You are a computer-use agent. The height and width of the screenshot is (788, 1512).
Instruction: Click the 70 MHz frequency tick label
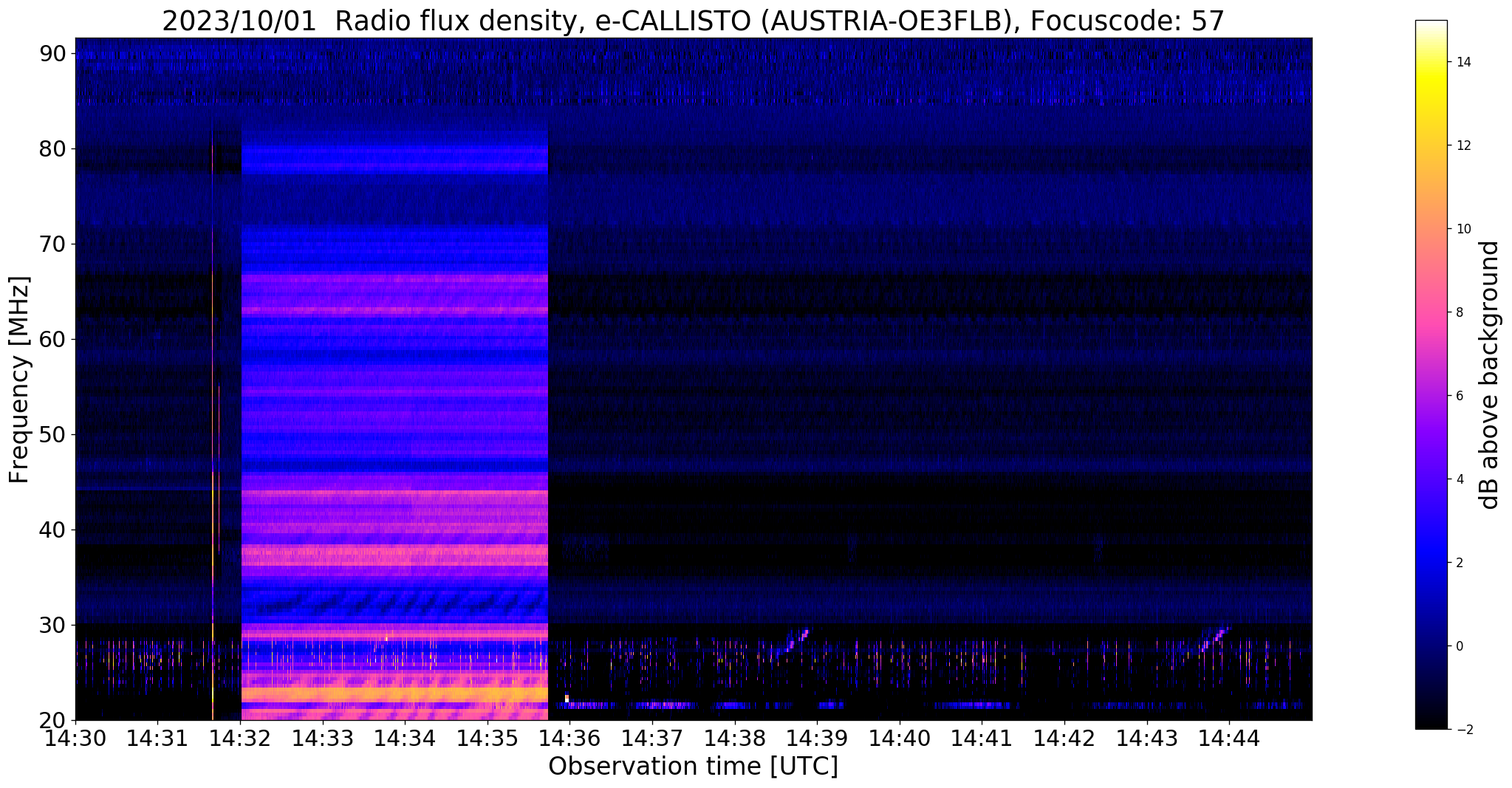coord(53,244)
